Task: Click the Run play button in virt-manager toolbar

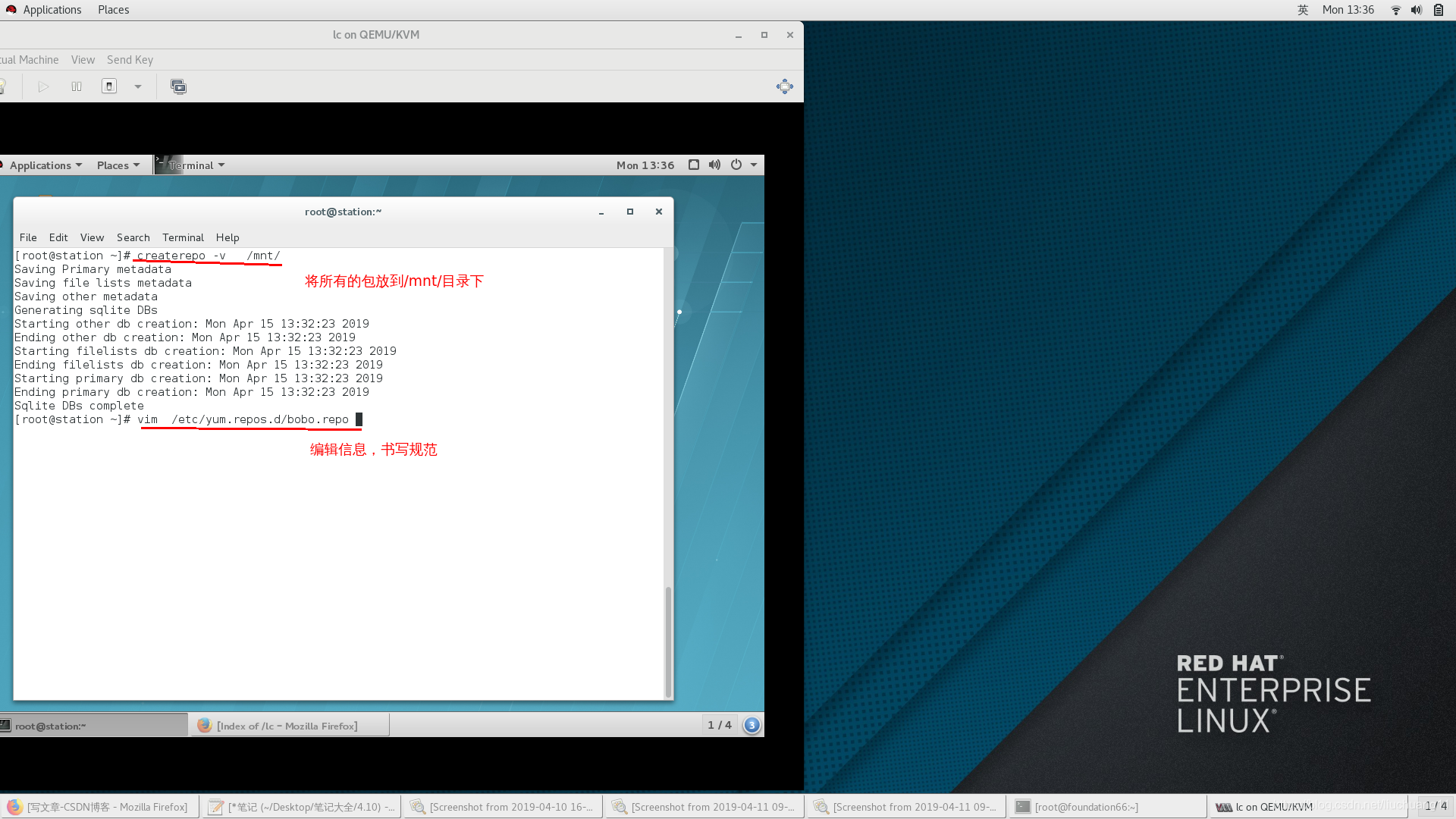Action: (x=43, y=86)
